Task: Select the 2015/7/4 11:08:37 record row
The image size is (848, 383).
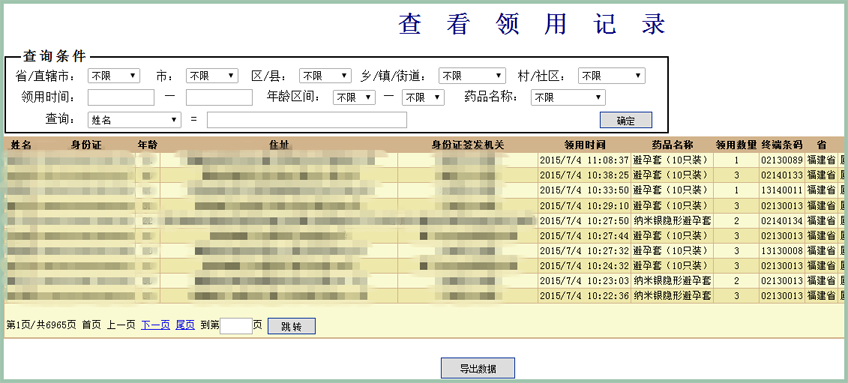Action: click(424, 160)
